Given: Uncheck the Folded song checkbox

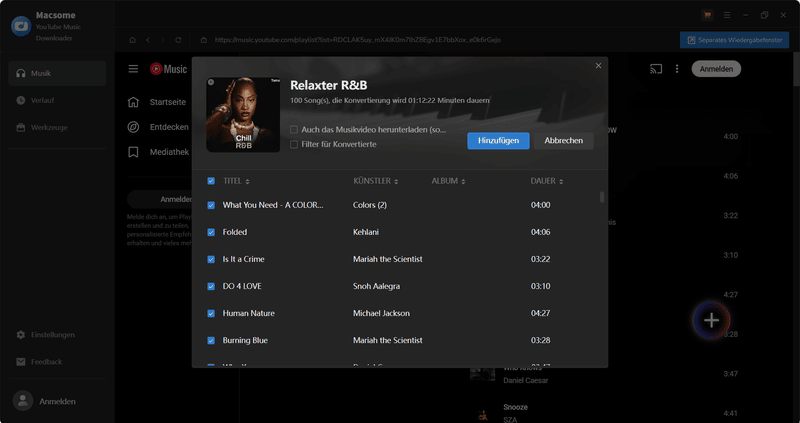Looking at the screenshot, I should click(x=211, y=232).
